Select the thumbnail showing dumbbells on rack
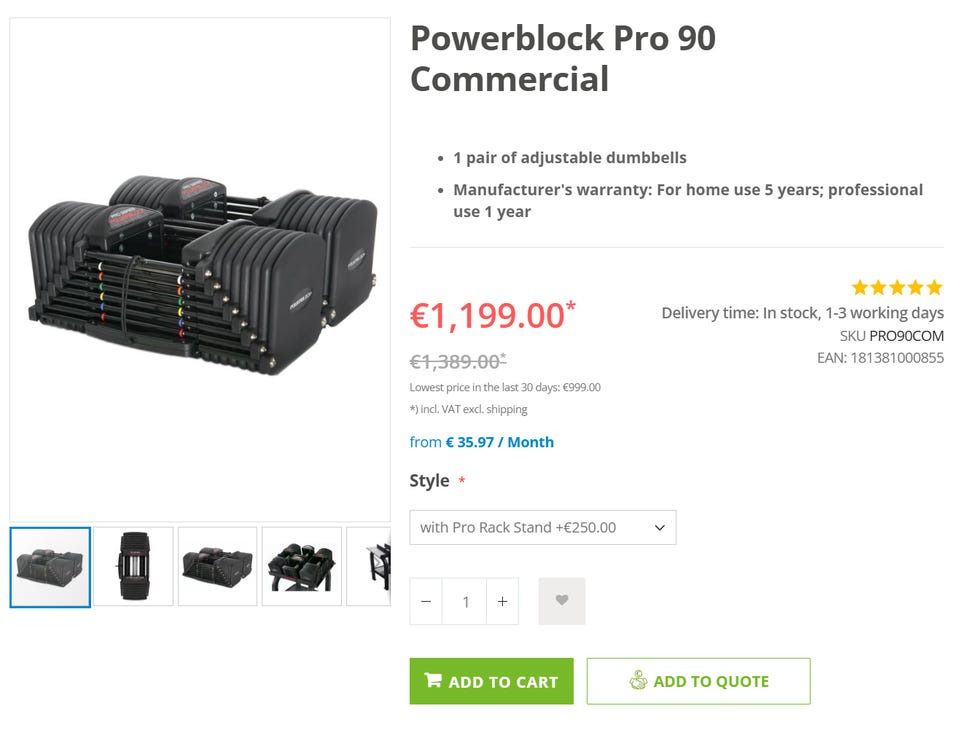This screenshot has height=746, width=960. [302, 567]
